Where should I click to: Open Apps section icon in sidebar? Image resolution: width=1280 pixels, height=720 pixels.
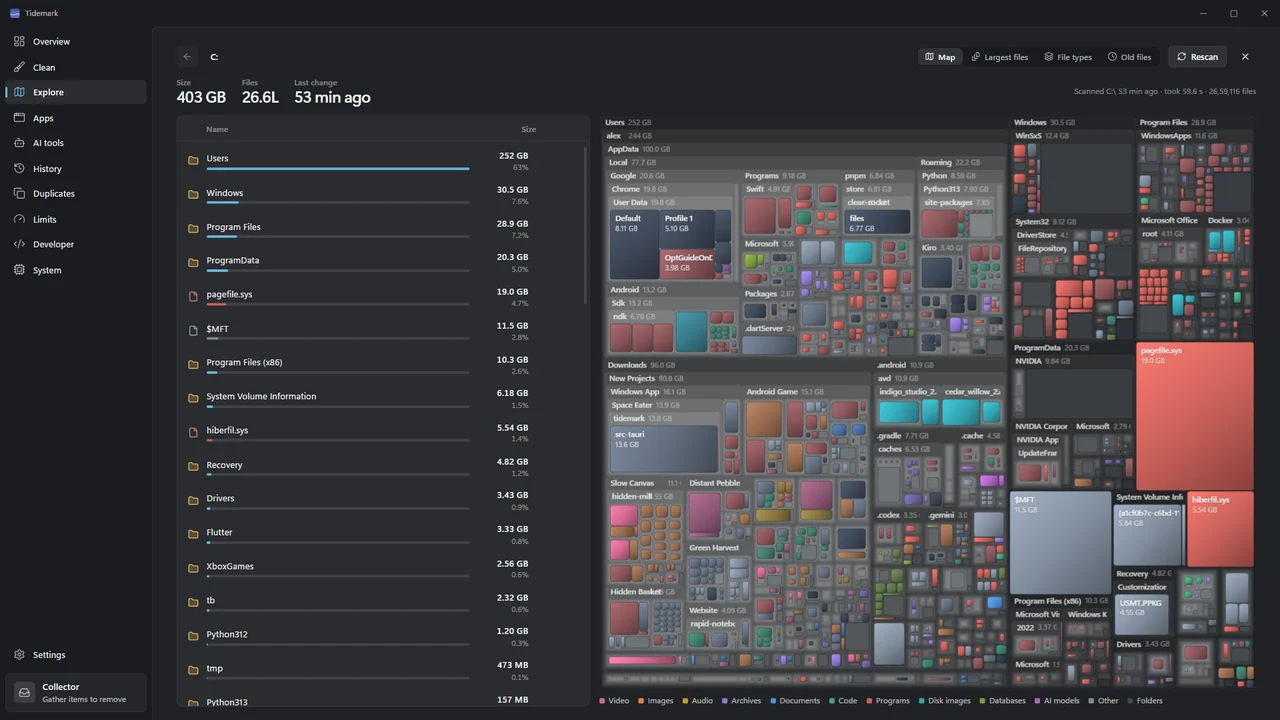point(20,118)
